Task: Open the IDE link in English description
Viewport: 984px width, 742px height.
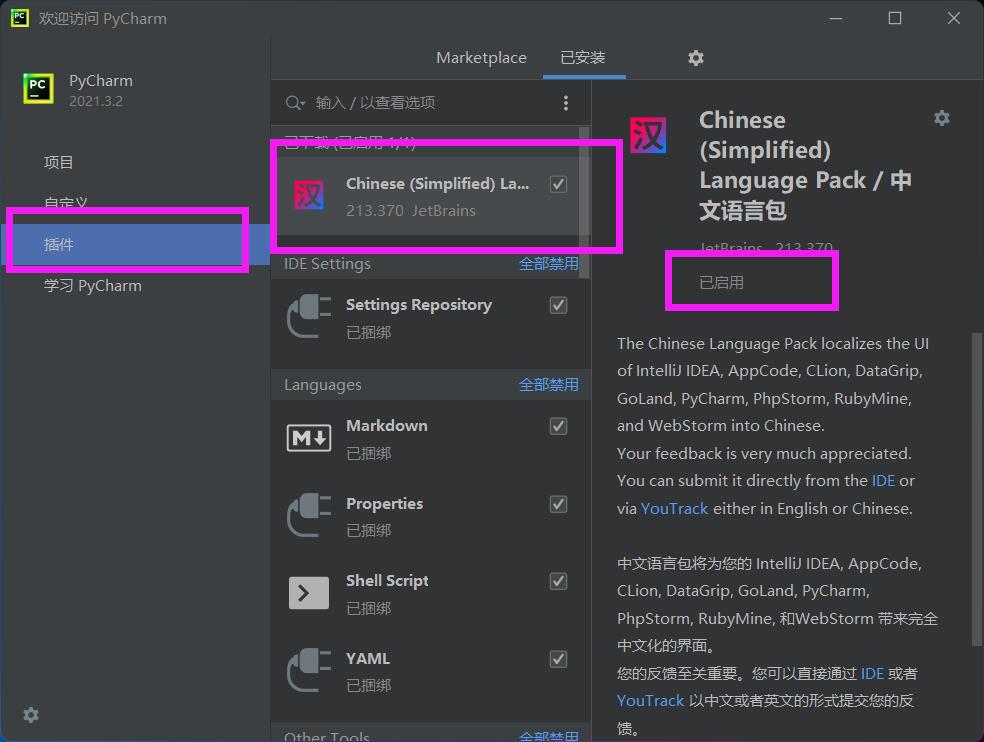Action: (x=883, y=481)
